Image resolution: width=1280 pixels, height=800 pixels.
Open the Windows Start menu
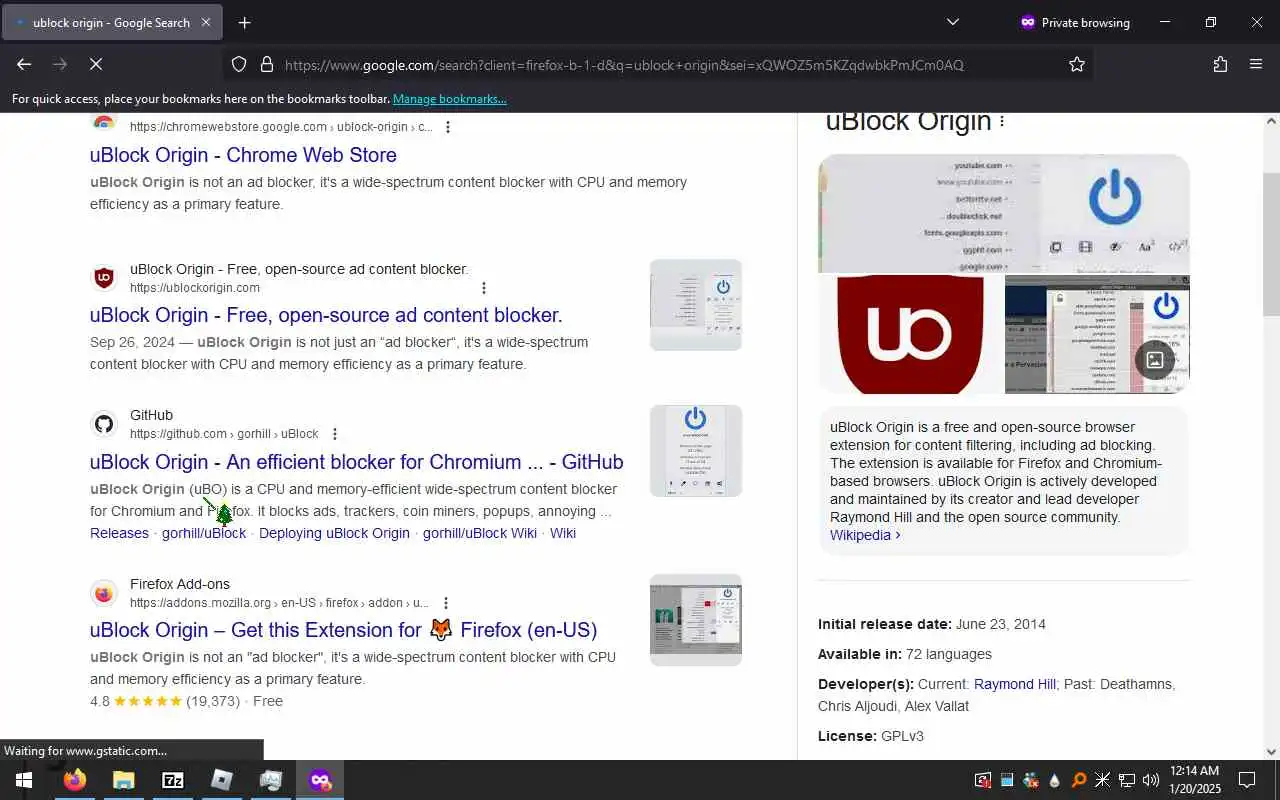tap(24, 780)
